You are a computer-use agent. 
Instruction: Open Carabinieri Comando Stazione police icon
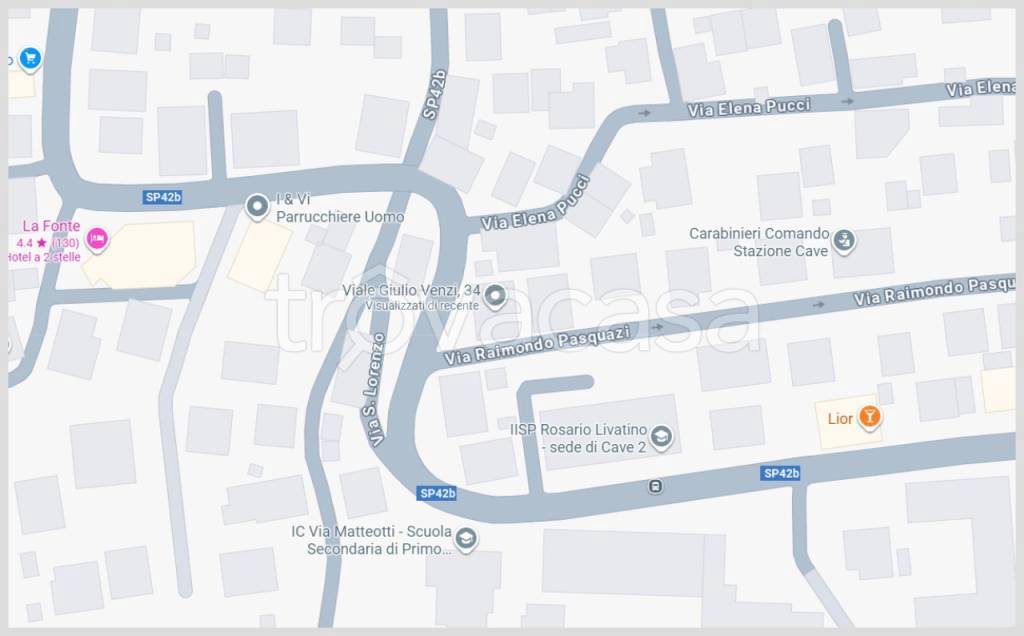[844, 241]
